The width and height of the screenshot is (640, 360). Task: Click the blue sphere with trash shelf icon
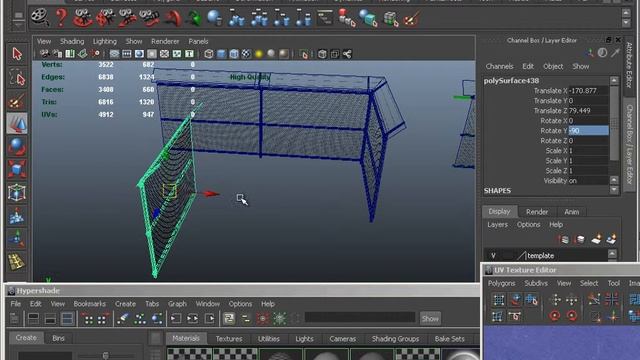[214, 18]
